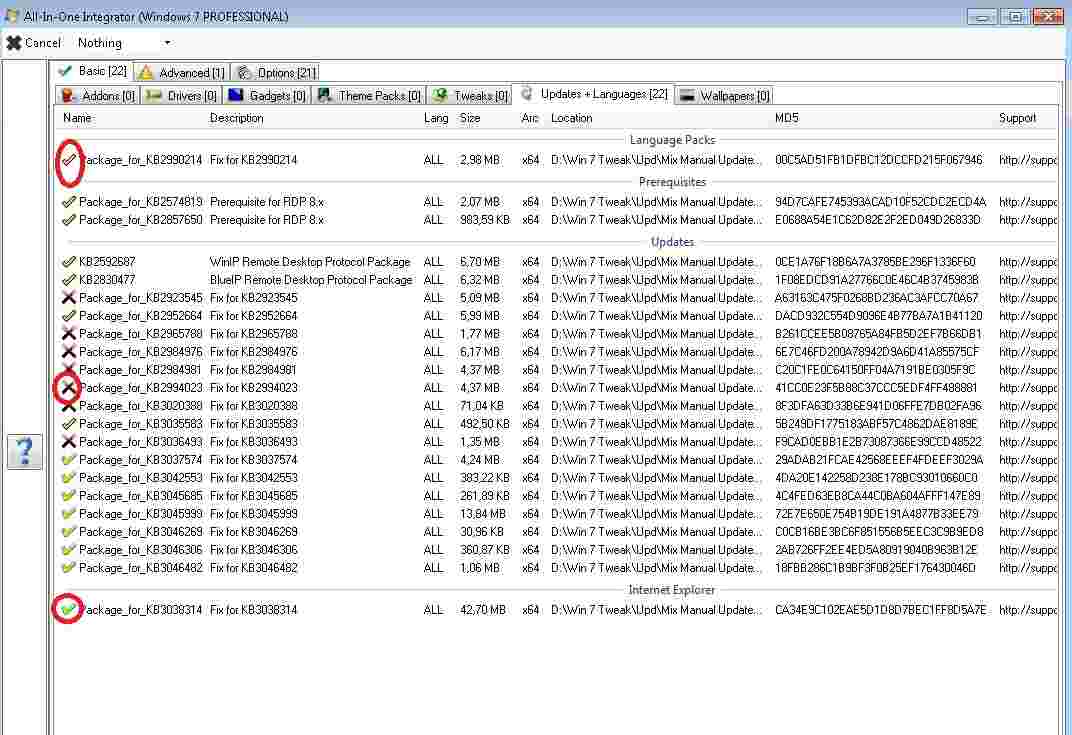Open the support link for Package_for_KB3046482
The height and width of the screenshot is (735, 1072).
pos(1028,568)
